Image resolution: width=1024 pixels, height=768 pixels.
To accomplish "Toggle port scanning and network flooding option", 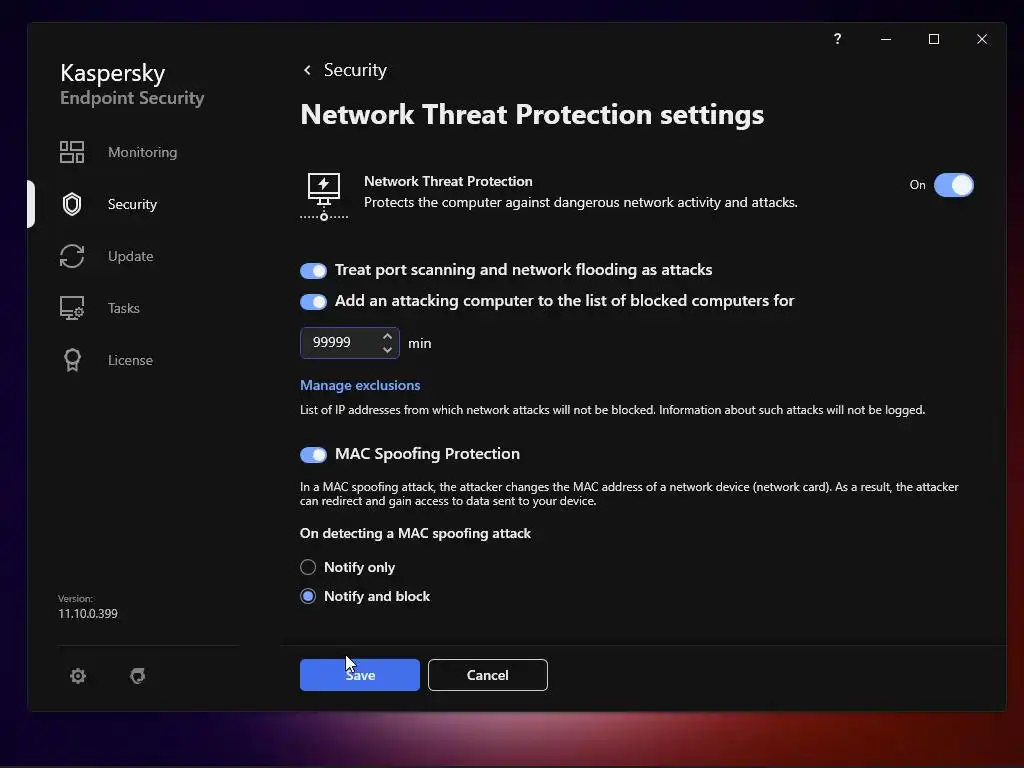I will 313,270.
